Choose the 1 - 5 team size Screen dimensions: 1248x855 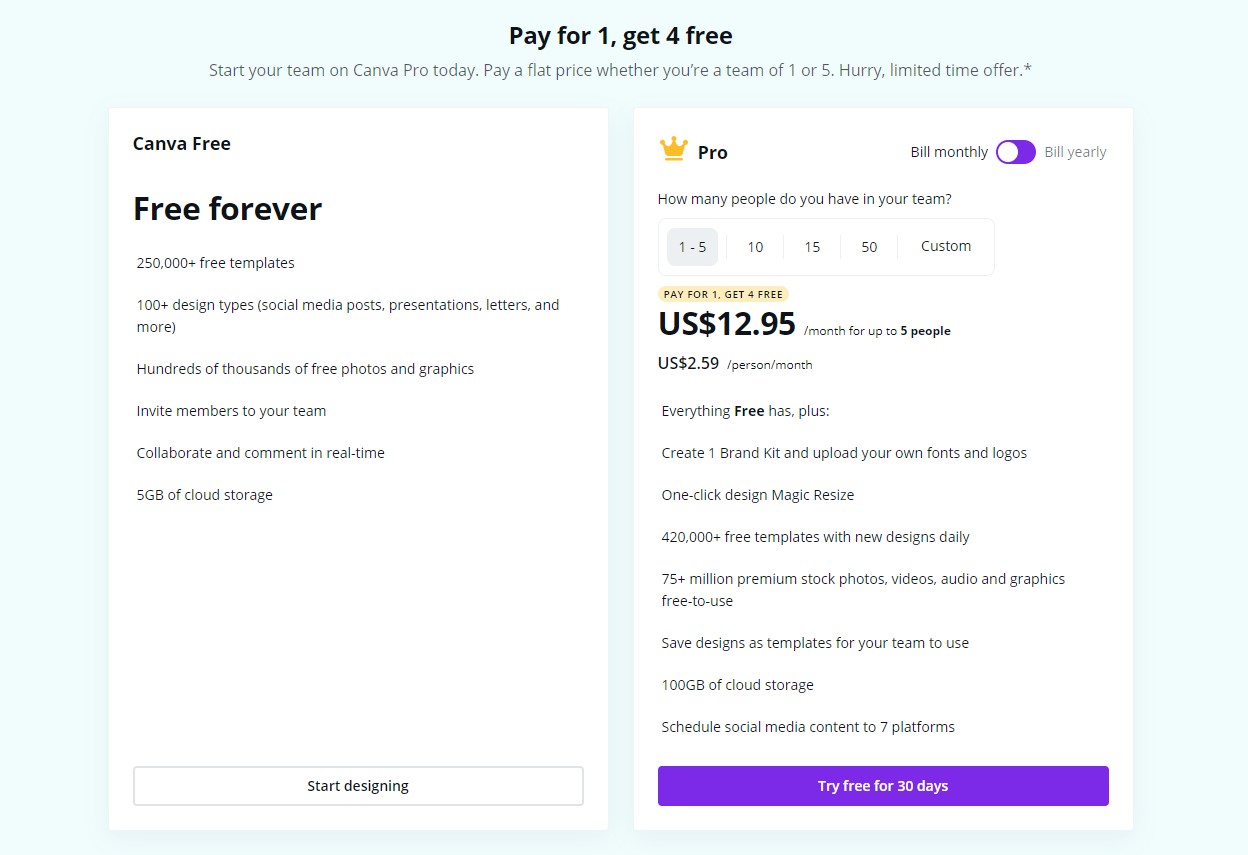tap(692, 247)
